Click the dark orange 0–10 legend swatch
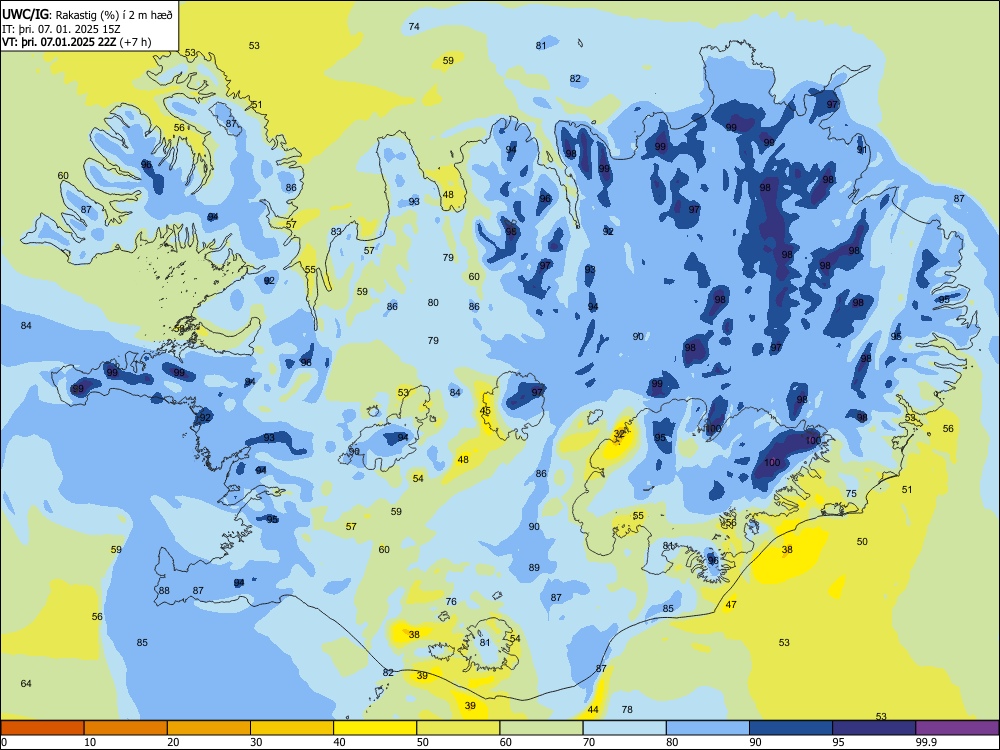This screenshot has width=1000, height=750. pyautogui.click(x=42, y=728)
